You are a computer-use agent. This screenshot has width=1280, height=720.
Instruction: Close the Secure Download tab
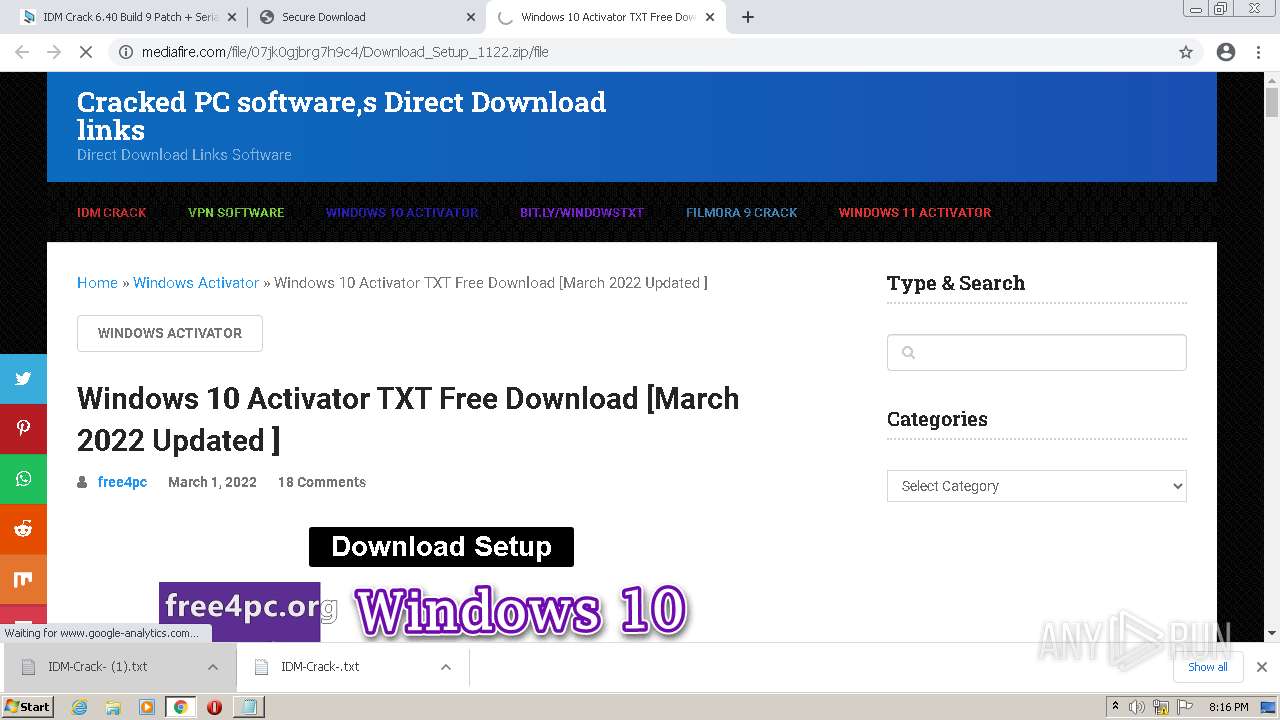pos(471,17)
